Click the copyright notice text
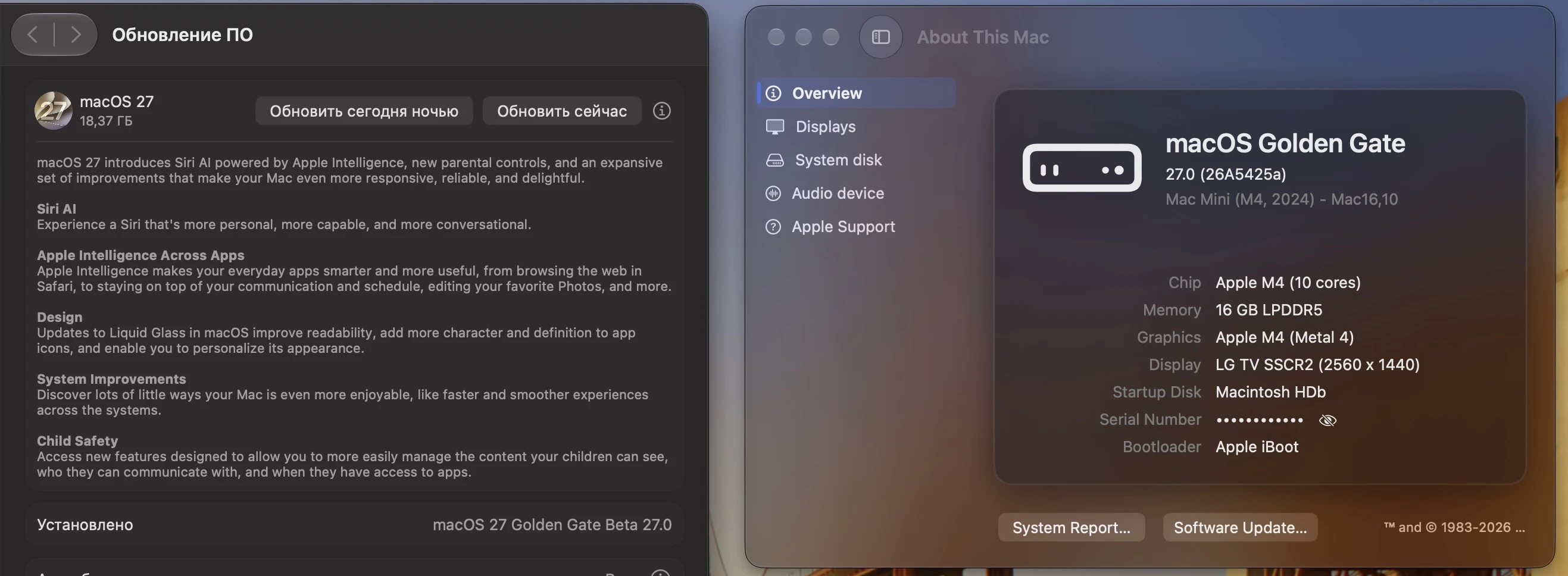Screen dimensions: 1568x576 (x=1454, y=527)
